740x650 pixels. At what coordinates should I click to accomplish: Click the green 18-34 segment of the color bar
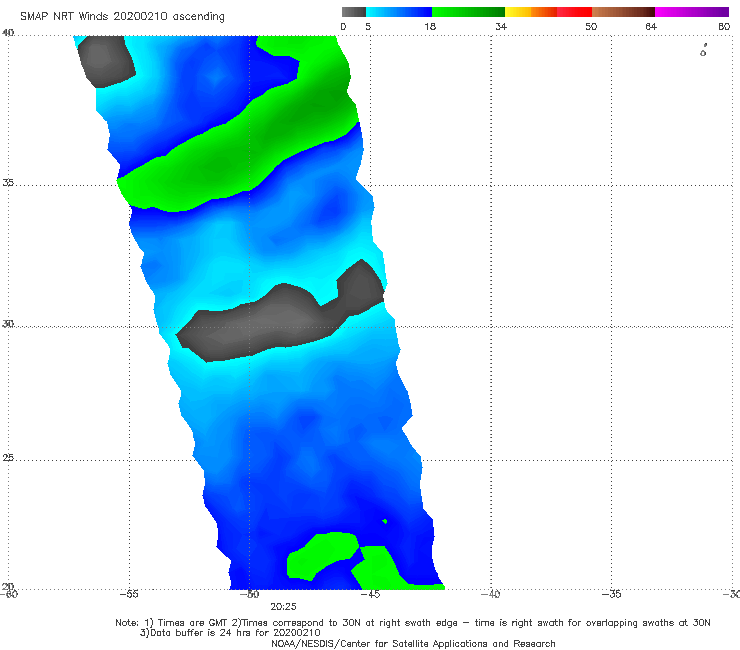pyautogui.click(x=468, y=12)
